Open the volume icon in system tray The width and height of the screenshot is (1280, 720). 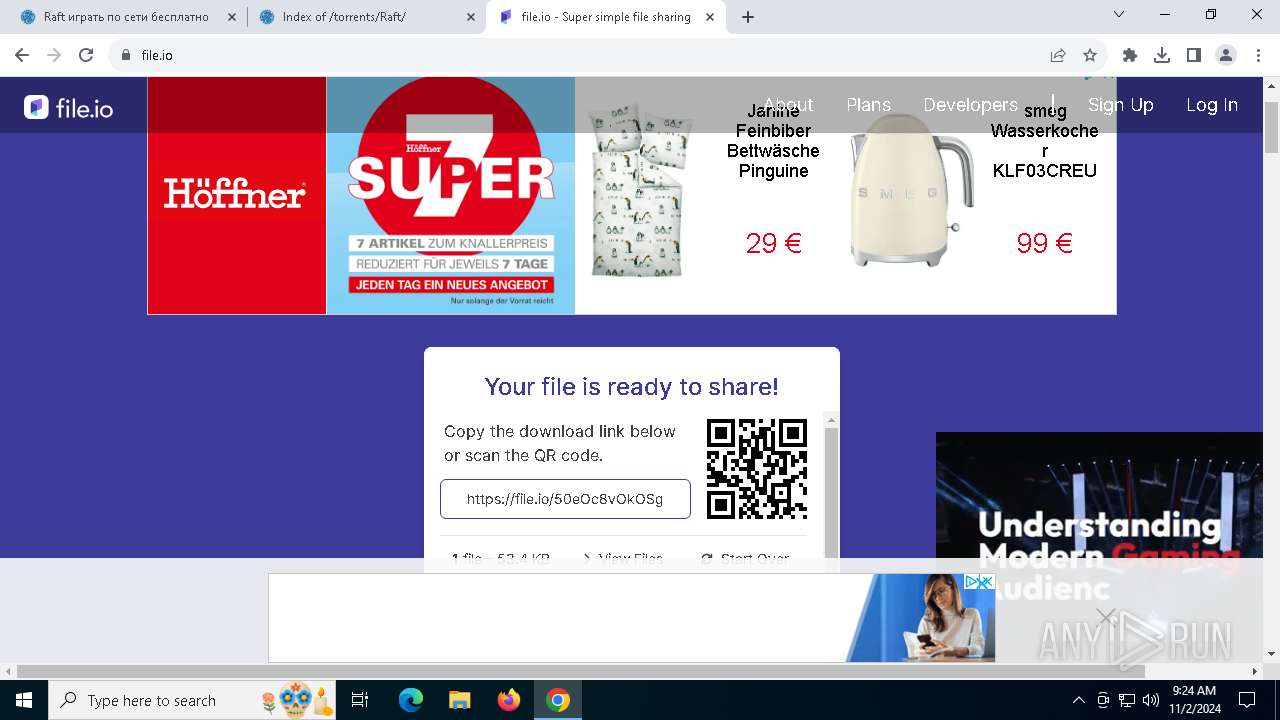[1151, 700]
